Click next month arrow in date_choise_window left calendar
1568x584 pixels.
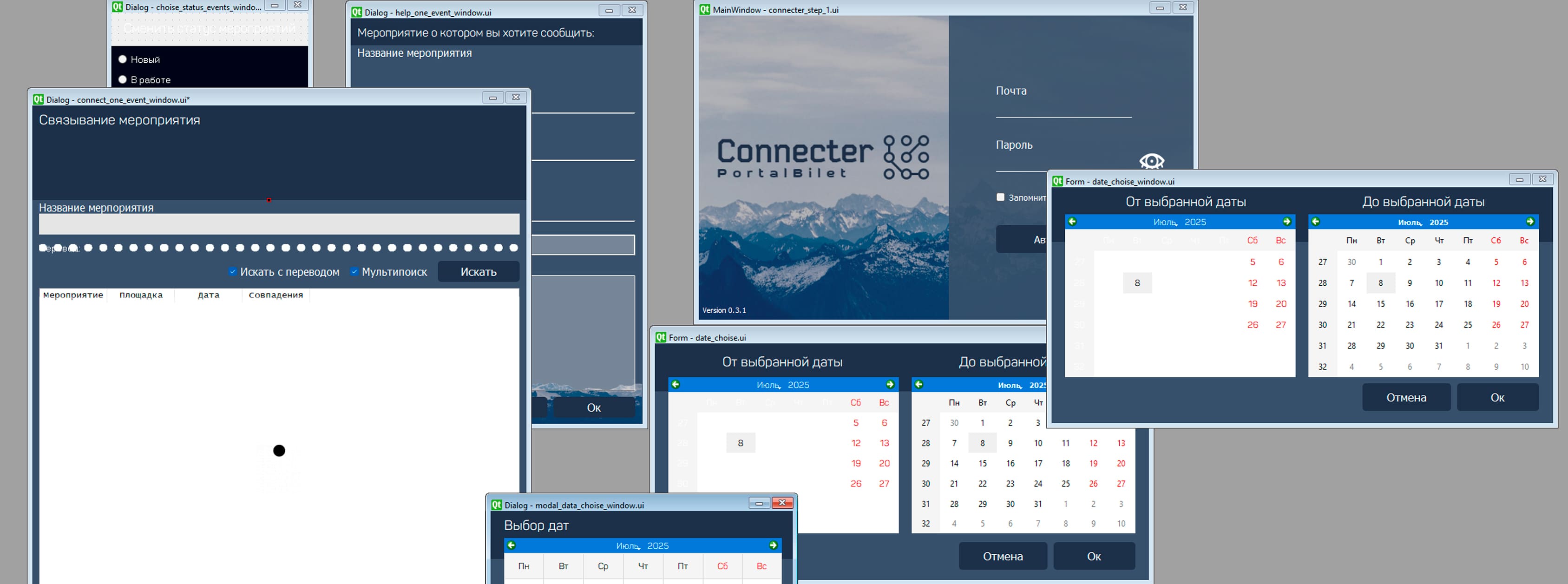[1287, 222]
